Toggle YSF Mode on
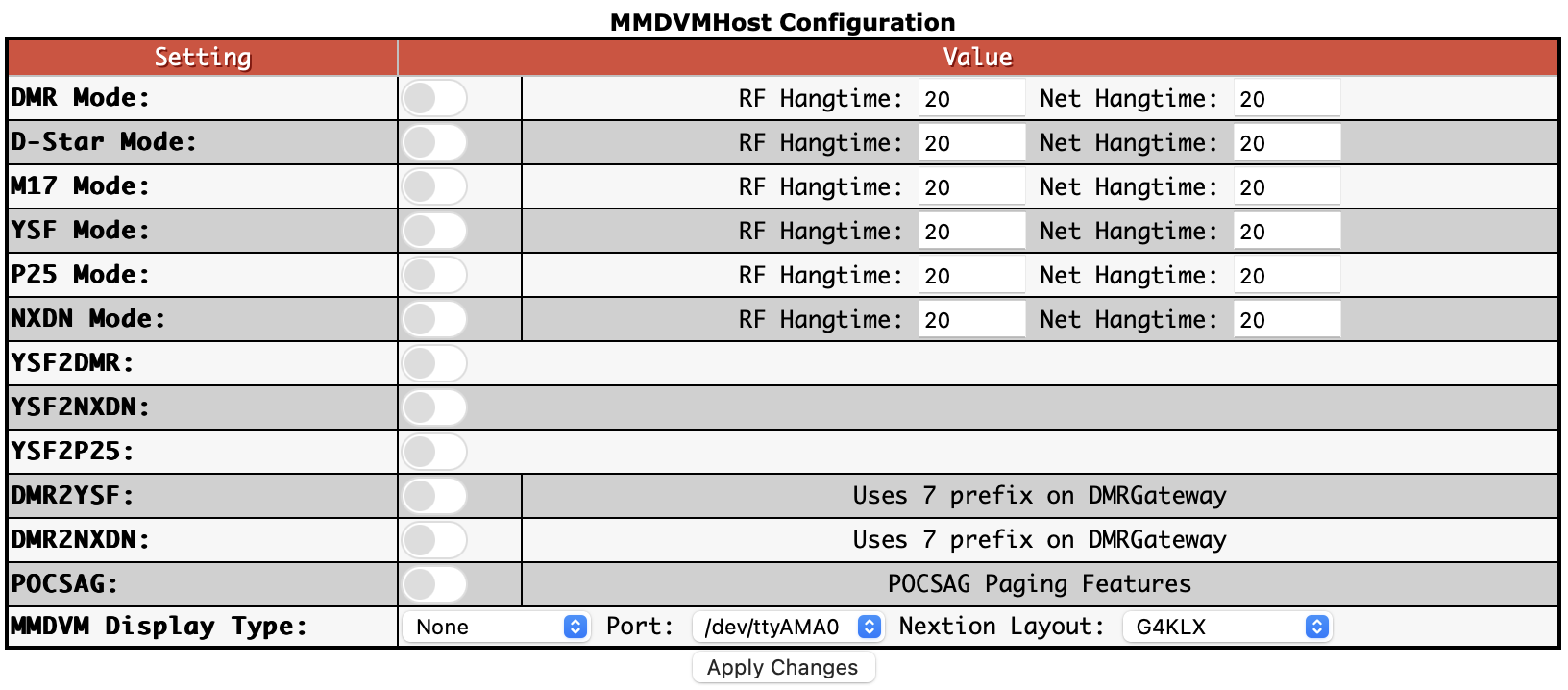 coord(433,231)
